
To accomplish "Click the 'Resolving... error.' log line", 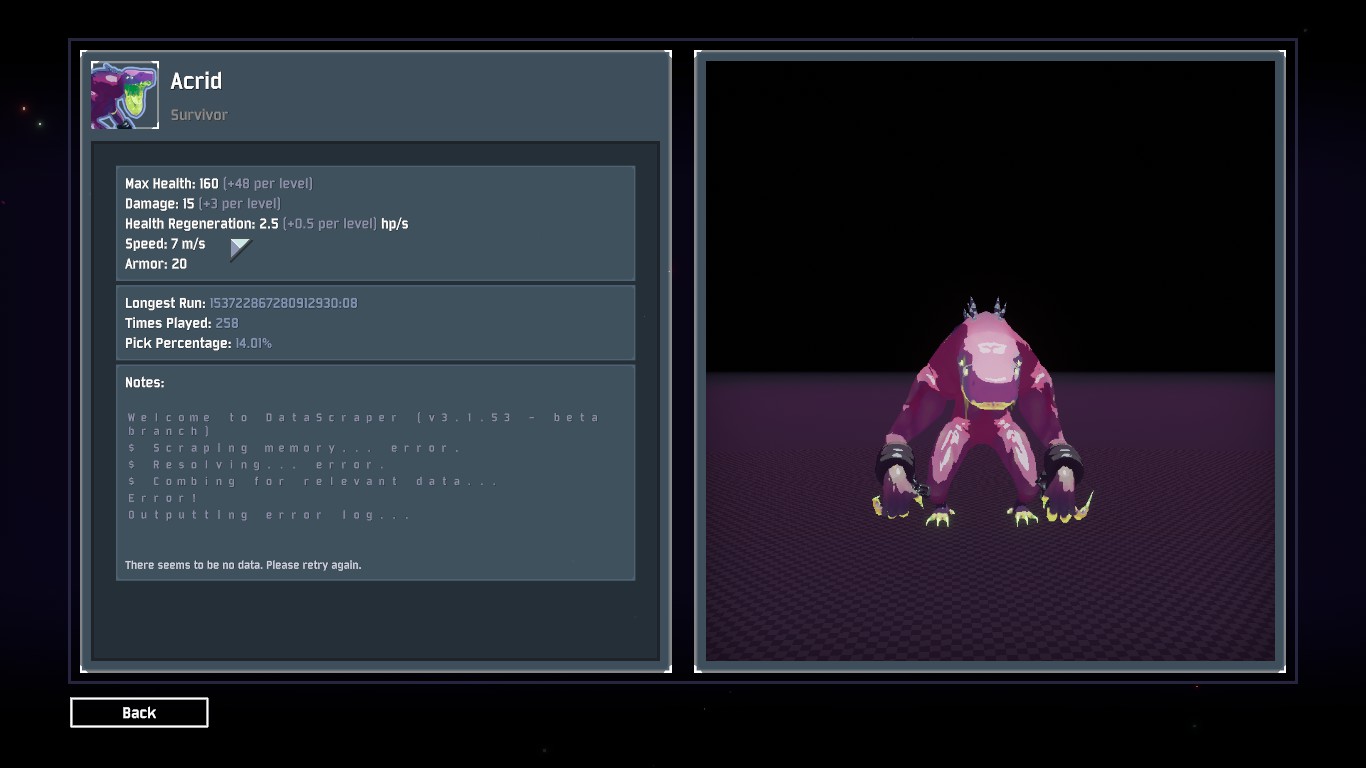I will [257, 465].
